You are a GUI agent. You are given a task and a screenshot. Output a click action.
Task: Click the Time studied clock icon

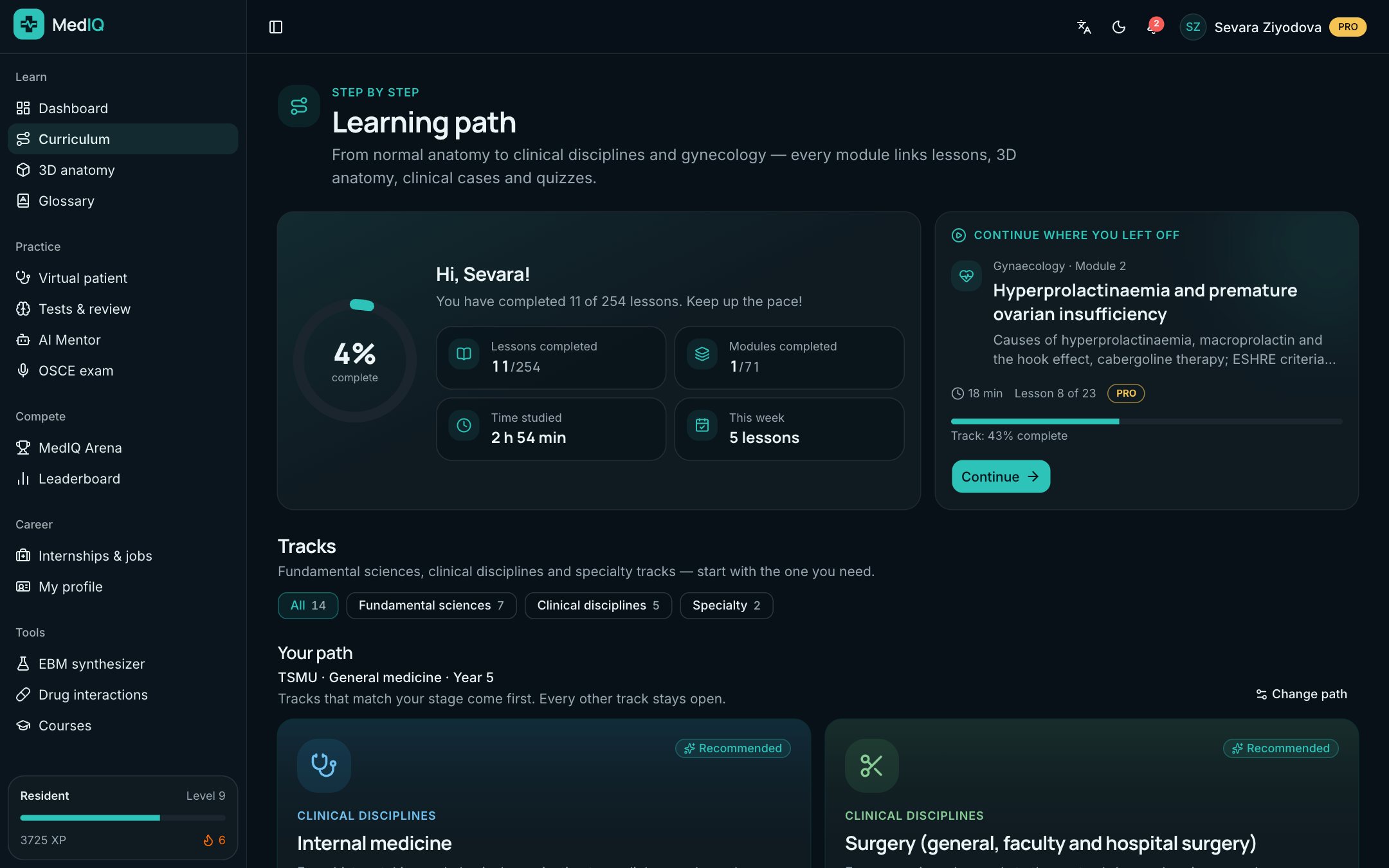tap(464, 426)
